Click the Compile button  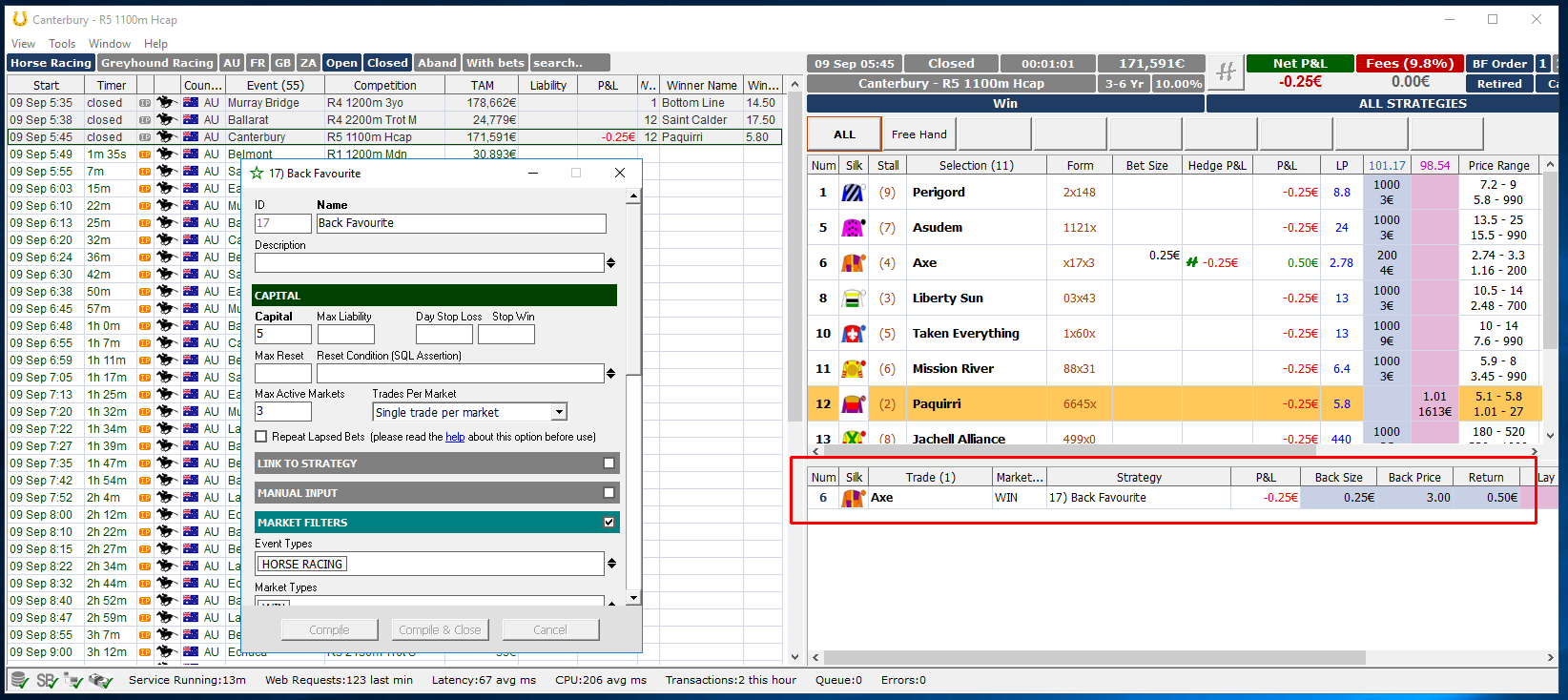329,629
